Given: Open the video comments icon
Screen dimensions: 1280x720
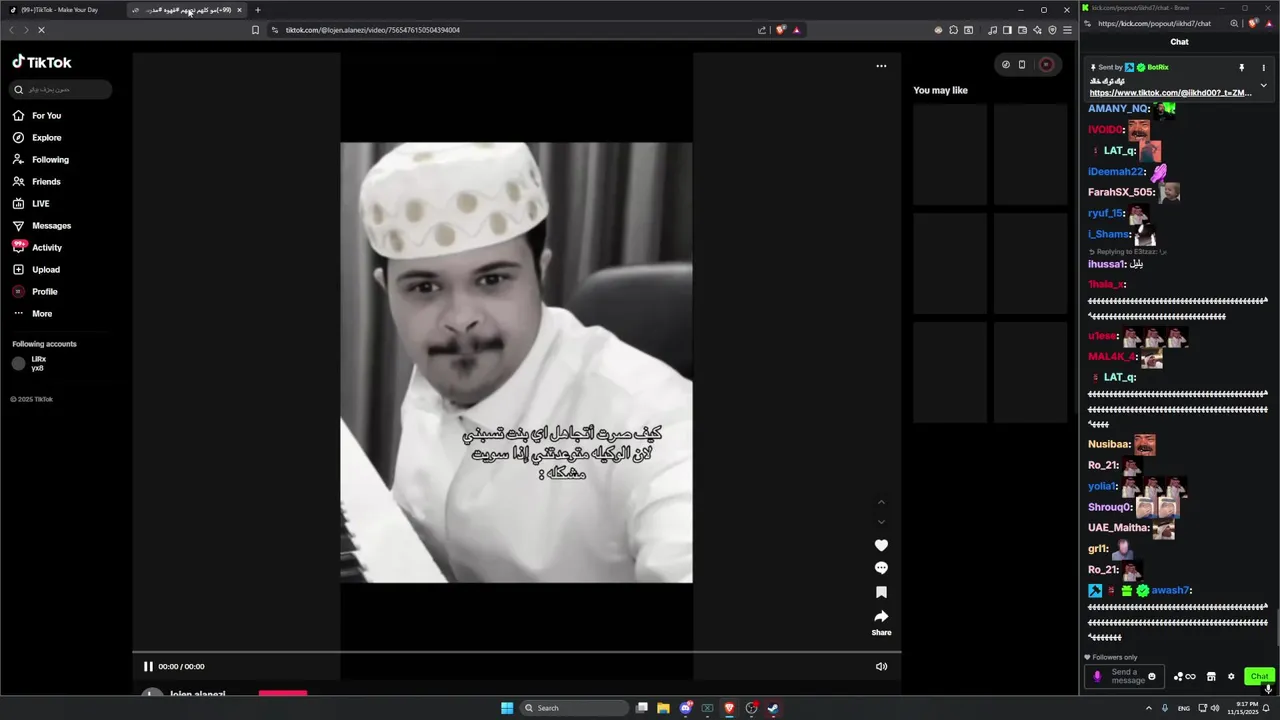Looking at the screenshot, I should [881, 568].
